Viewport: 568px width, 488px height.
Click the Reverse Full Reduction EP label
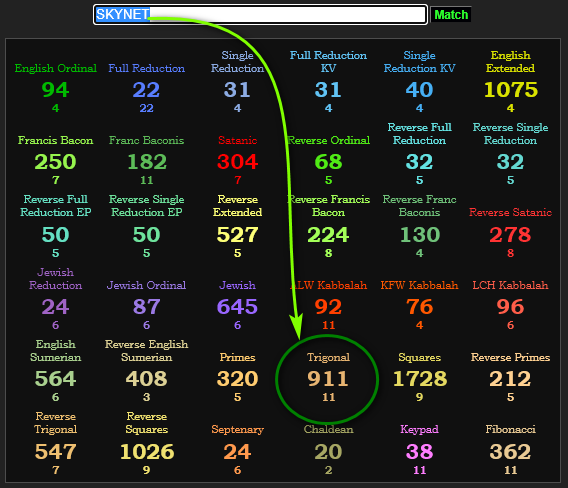point(55,206)
